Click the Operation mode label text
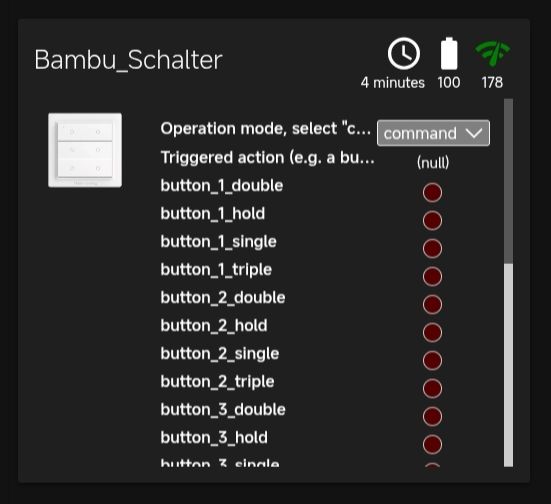Screen dimensions: 551x504 266,129
